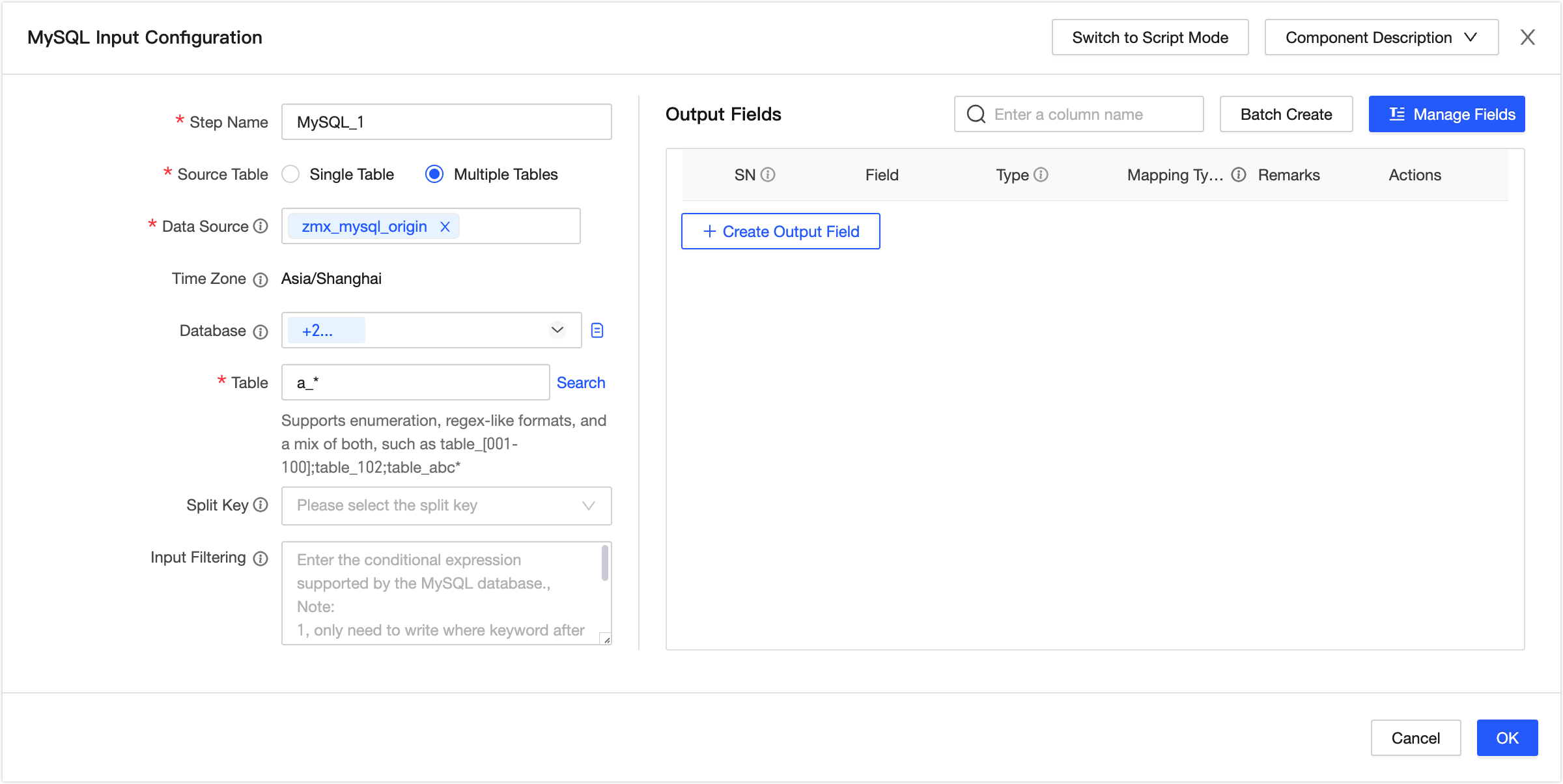Click the Type column info icon

1041,175
